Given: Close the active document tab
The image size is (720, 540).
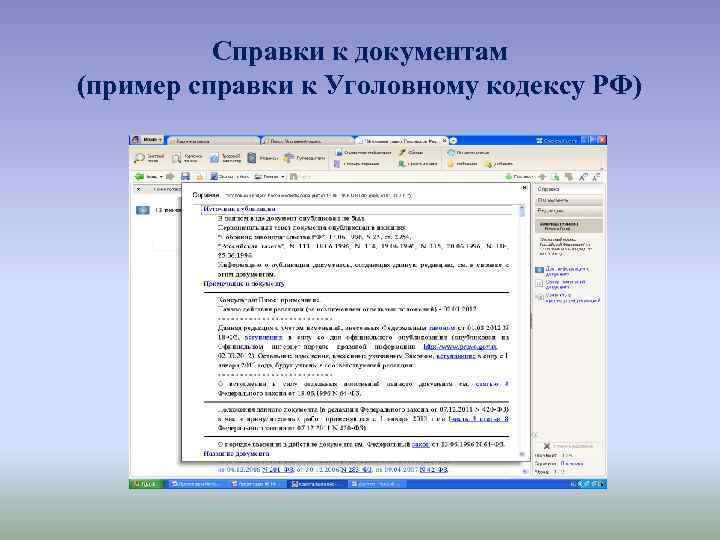Looking at the screenshot, I should (x=445, y=141).
